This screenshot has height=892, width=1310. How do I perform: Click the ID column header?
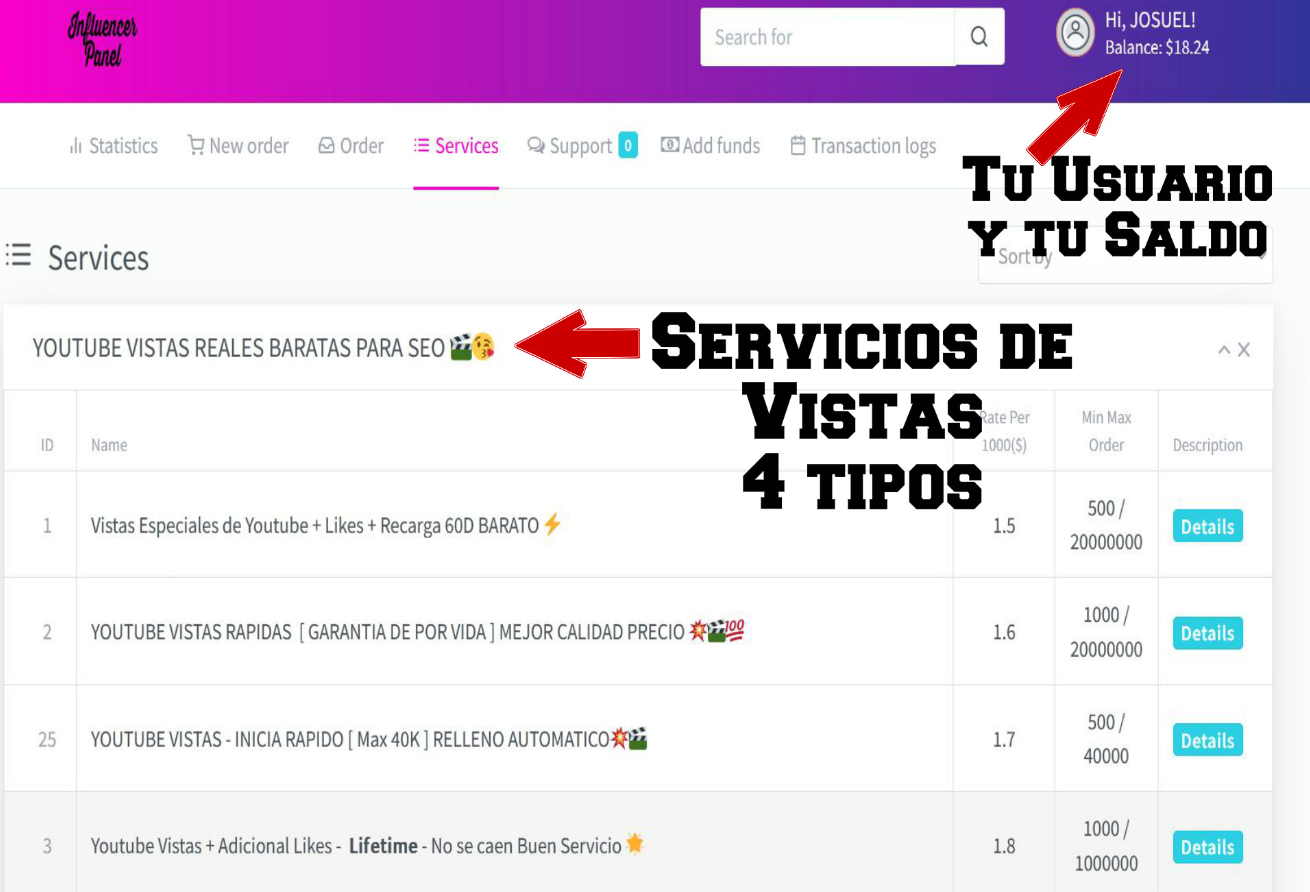(x=47, y=445)
